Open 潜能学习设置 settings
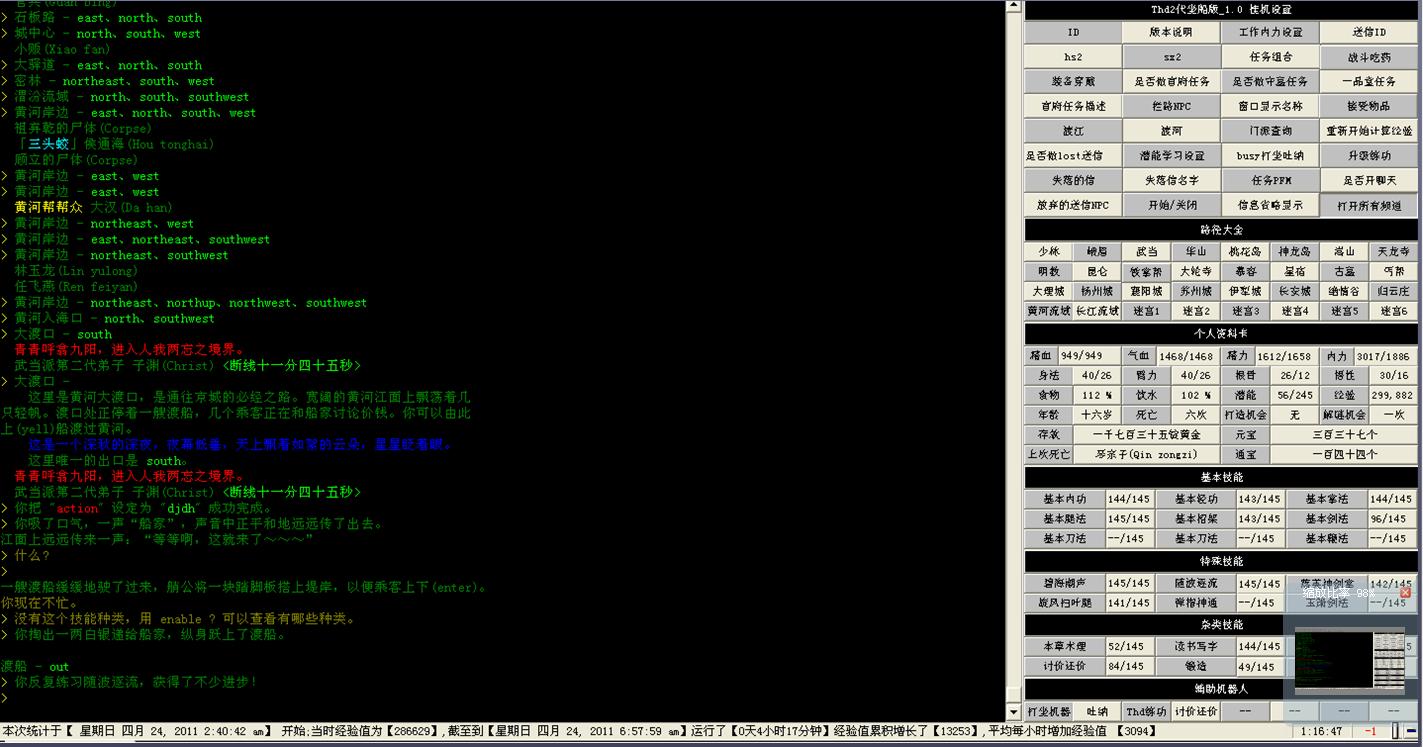 1171,156
